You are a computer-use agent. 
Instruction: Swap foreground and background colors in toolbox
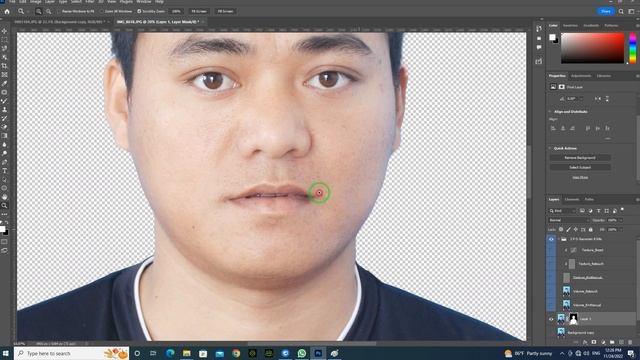(7, 223)
